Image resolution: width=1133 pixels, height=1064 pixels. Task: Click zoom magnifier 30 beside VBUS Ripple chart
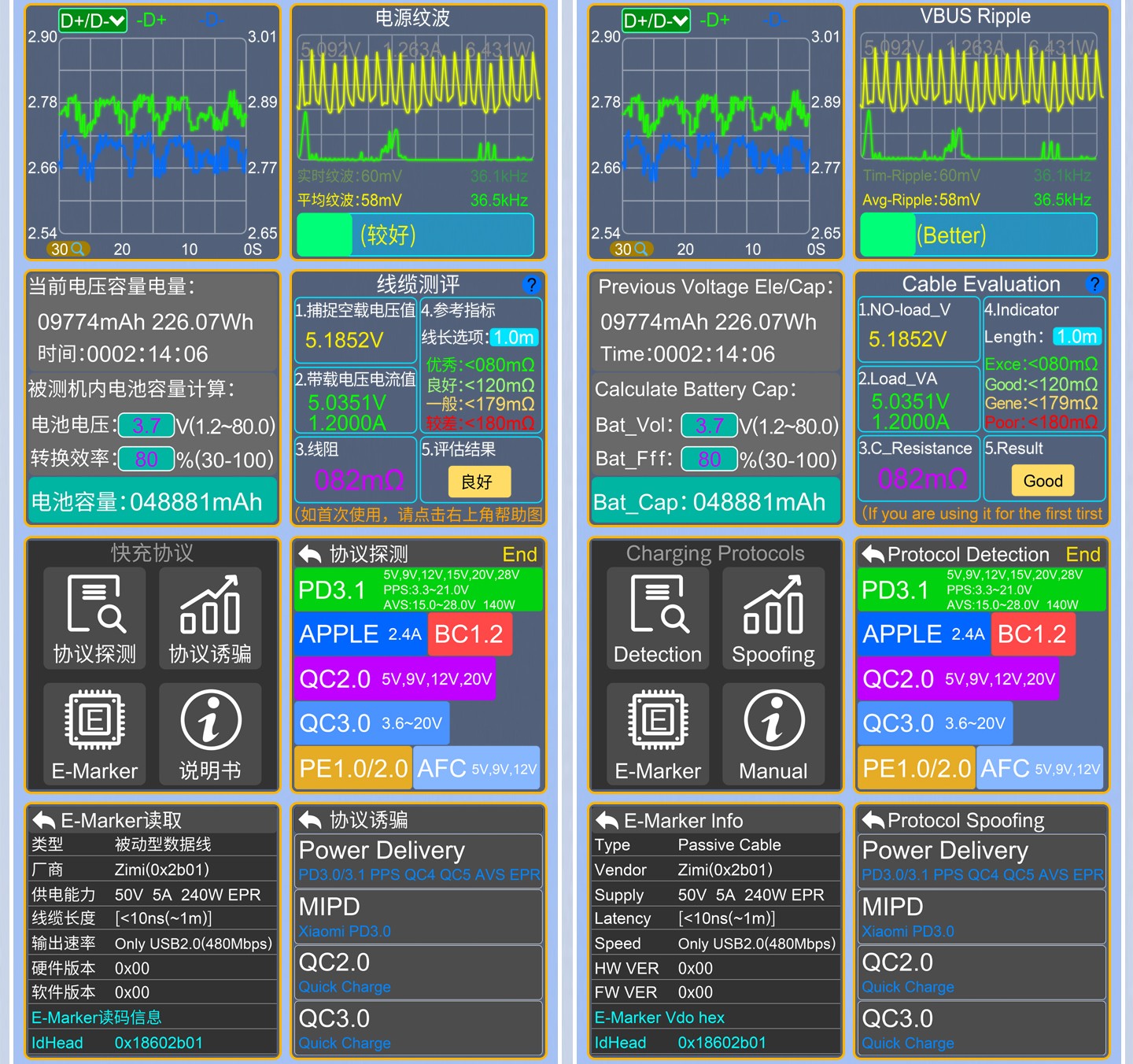[633, 249]
